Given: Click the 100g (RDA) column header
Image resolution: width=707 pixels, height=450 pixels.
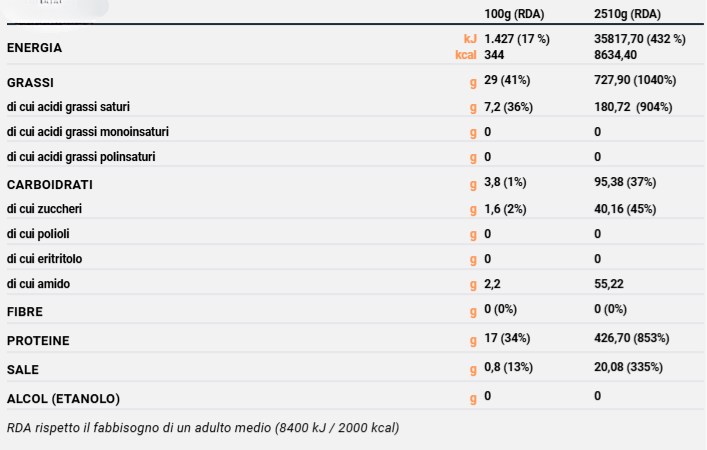Looking at the screenshot, I should click(517, 14).
